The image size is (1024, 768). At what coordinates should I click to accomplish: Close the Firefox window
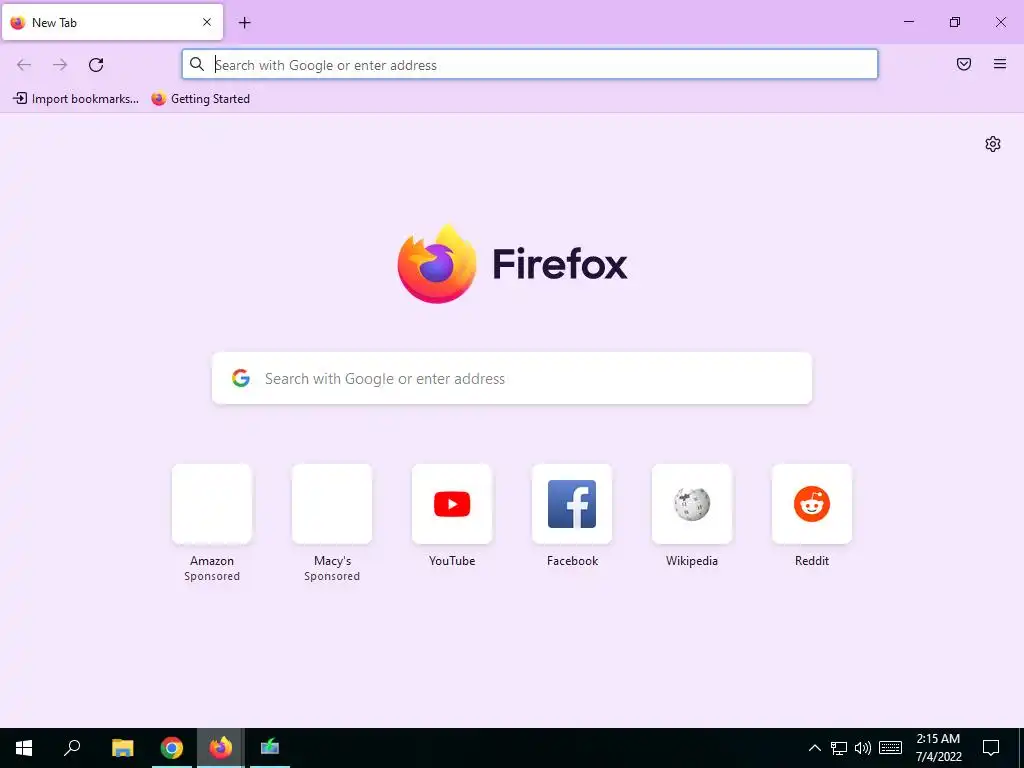1000,22
